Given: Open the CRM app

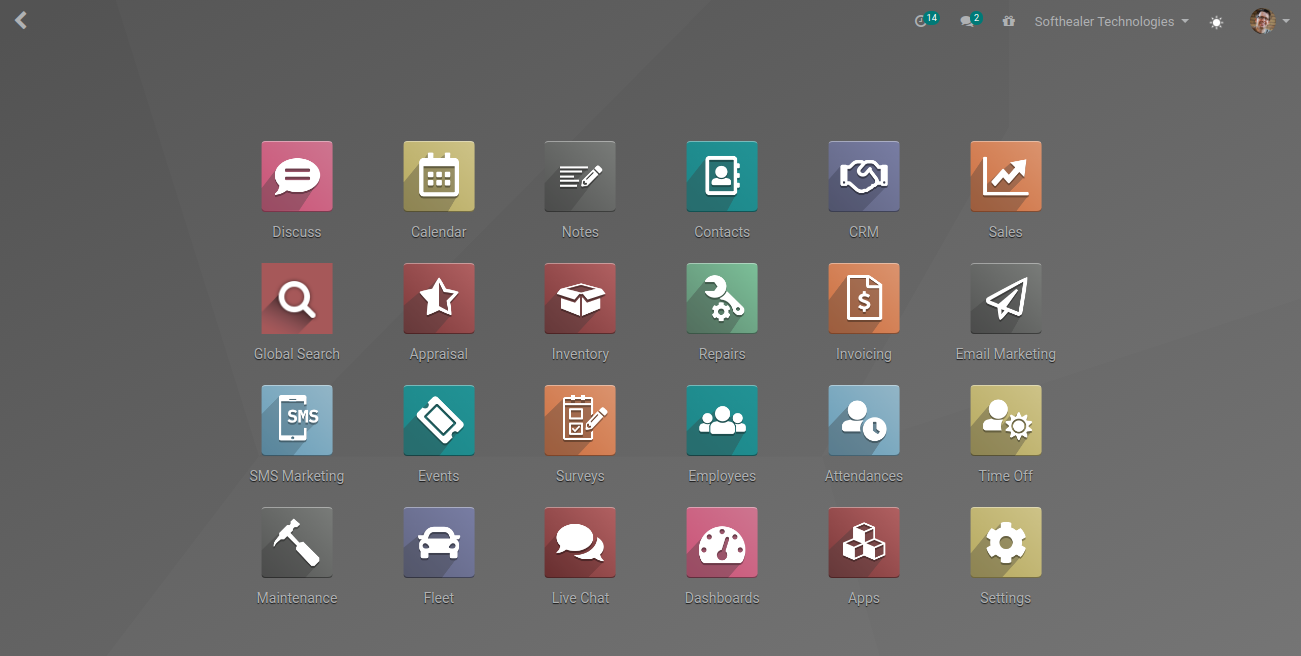Looking at the screenshot, I should (x=864, y=176).
